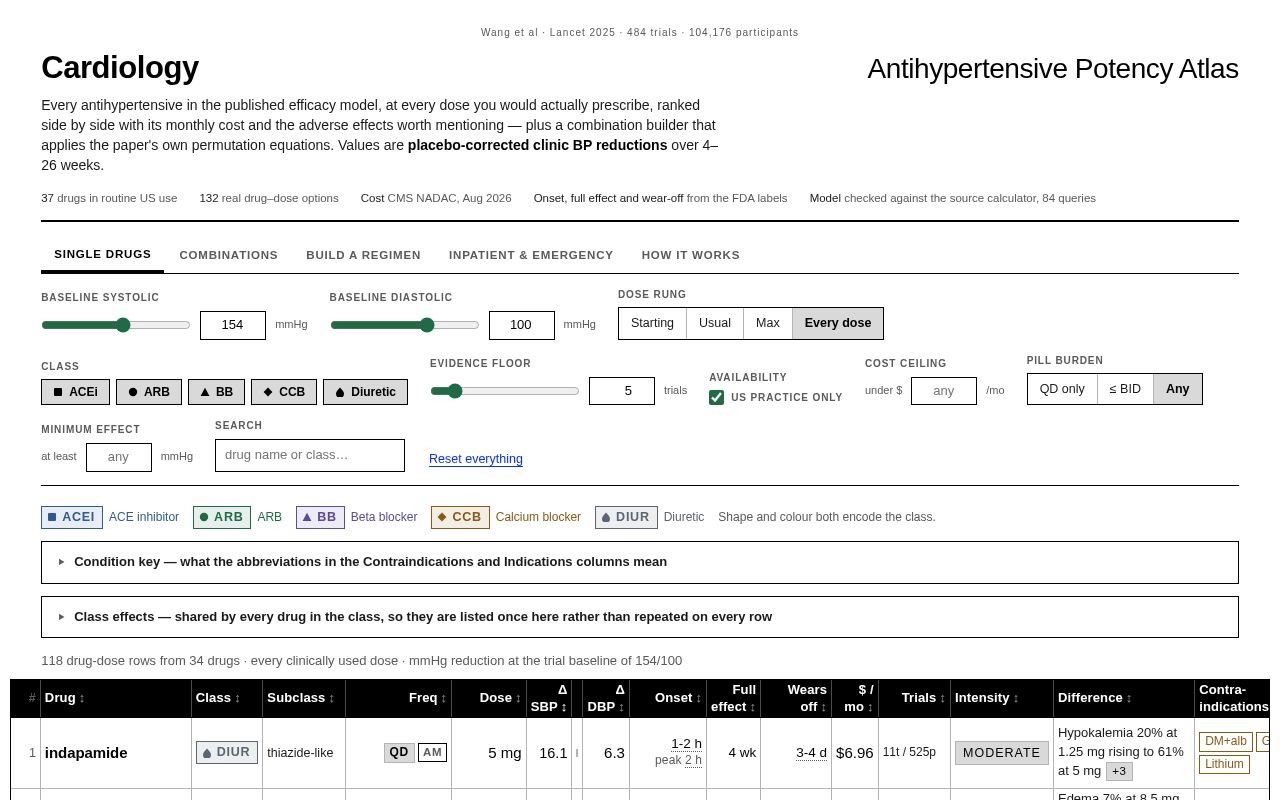Image resolution: width=1280 pixels, height=800 pixels.
Task: Click the minimum effect input field
Action: [x=119, y=457]
